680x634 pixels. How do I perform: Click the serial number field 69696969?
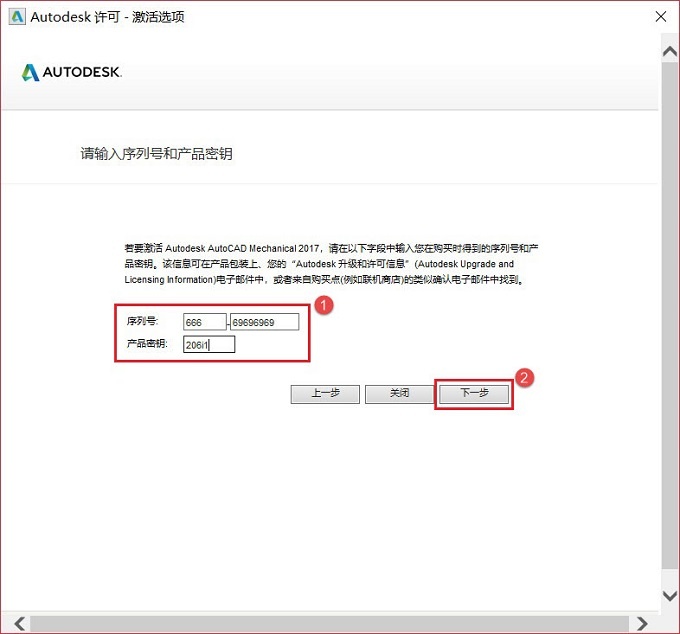pos(265,322)
